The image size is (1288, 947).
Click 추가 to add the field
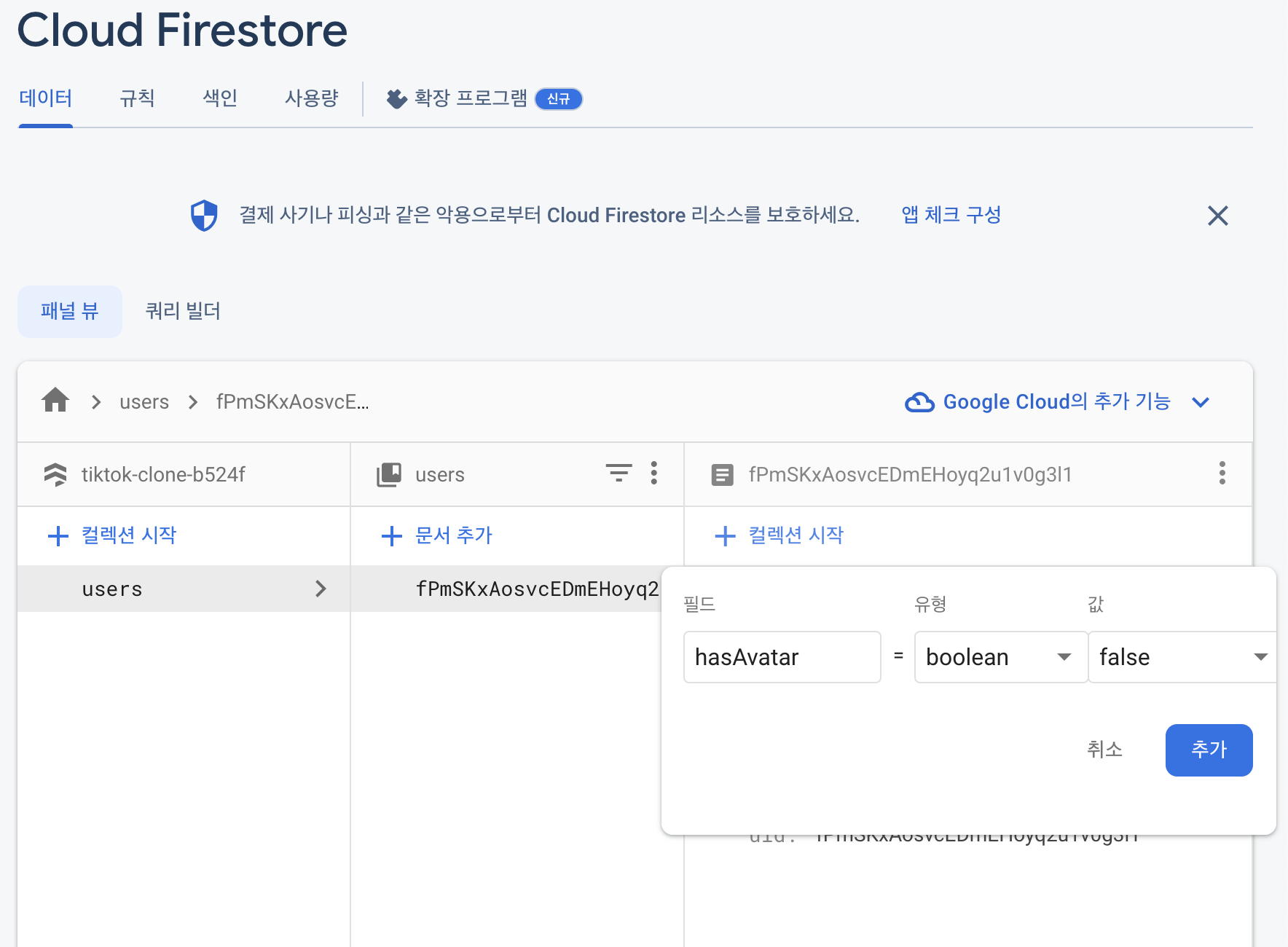pyautogui.click(x=1209, y=750)
